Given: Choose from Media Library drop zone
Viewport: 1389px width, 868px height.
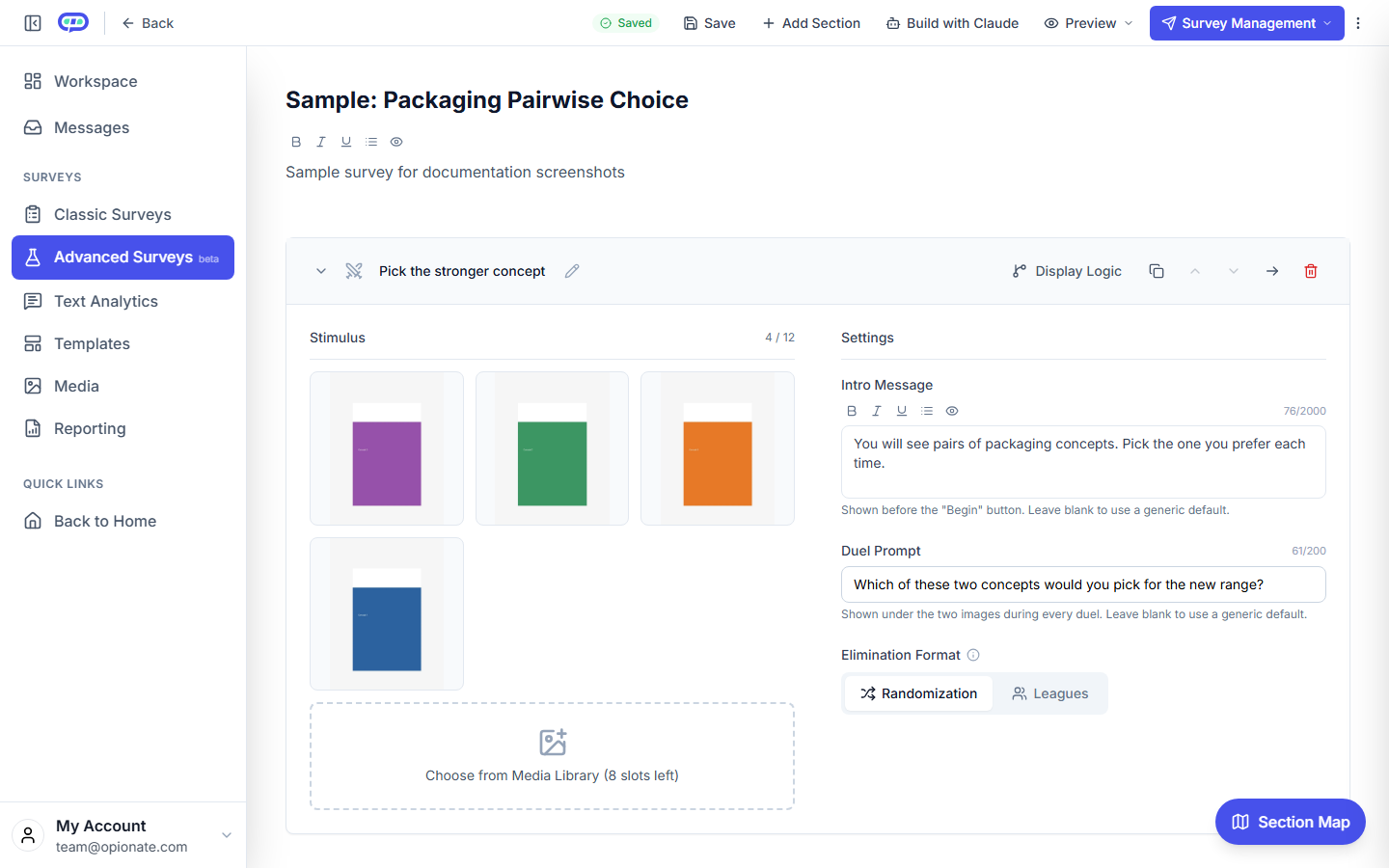Looking at the screenshot, I should click(552, 756).
